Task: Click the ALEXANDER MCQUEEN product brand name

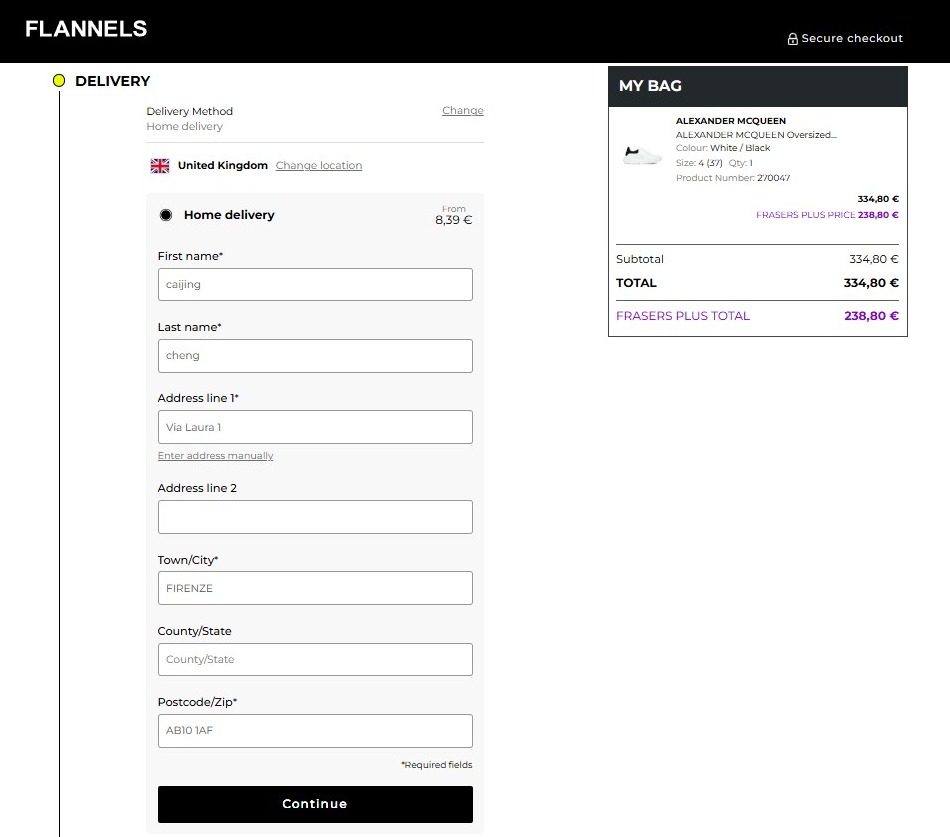Action: 731,121
